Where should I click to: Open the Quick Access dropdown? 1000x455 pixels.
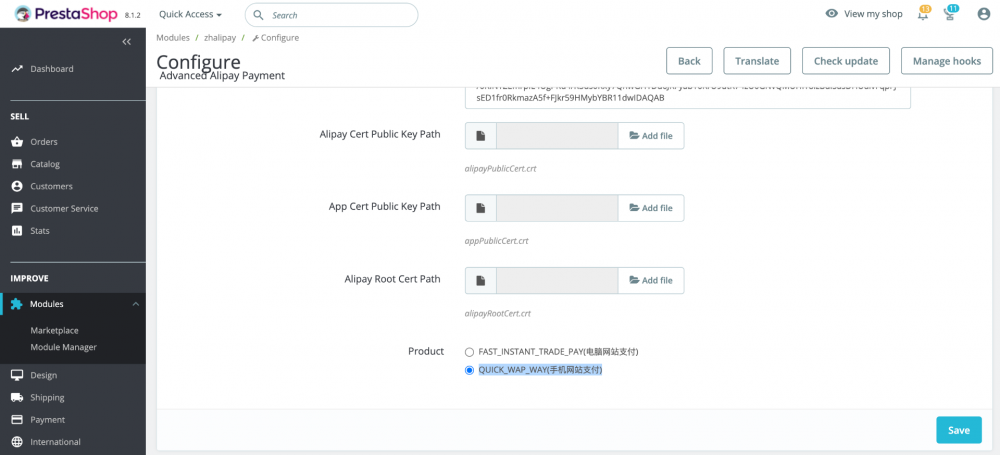[190, 15]
